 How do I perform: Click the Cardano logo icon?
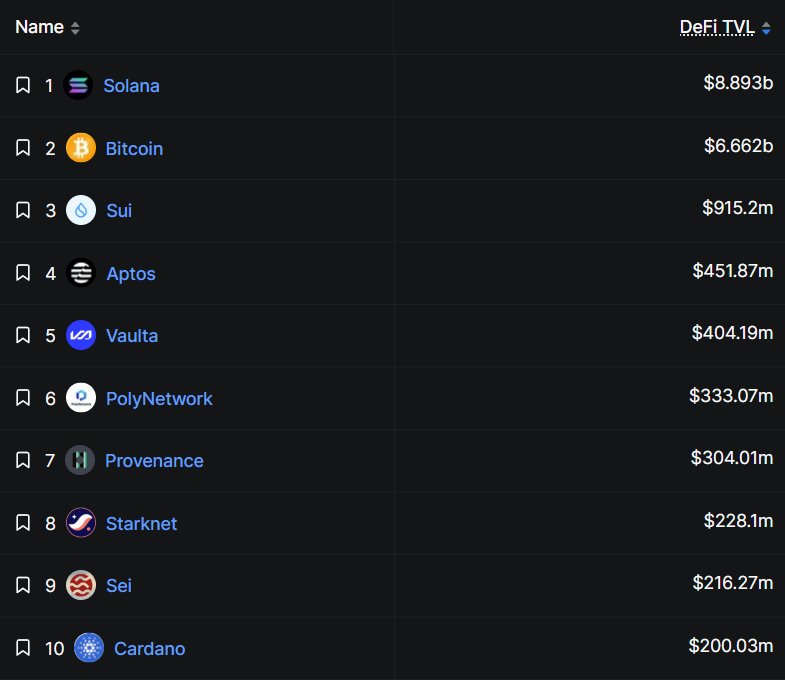[x=89, y=648]
